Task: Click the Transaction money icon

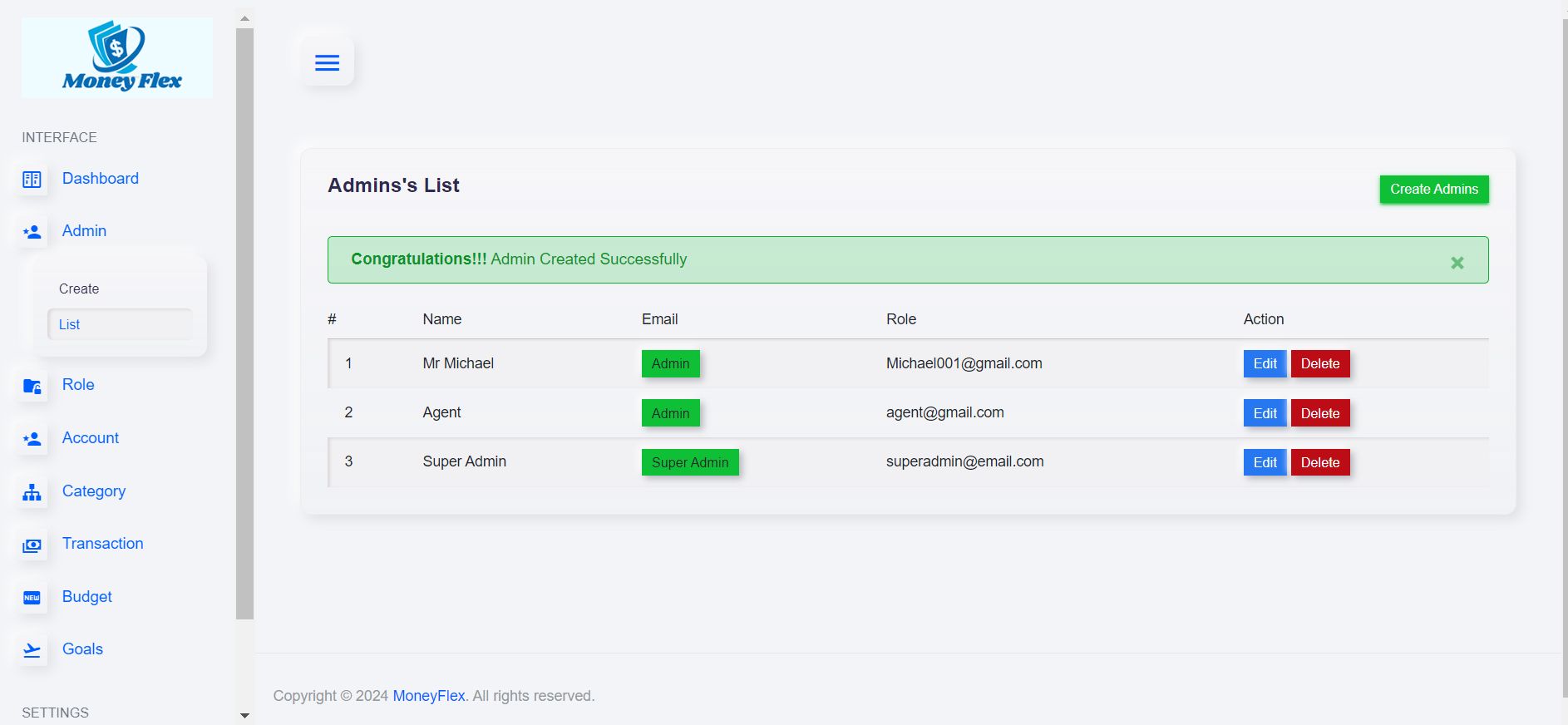Action: pos(32,545)
